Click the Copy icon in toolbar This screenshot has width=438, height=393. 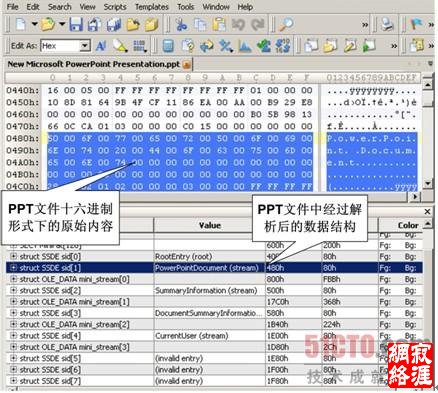(x=200, y=25)
